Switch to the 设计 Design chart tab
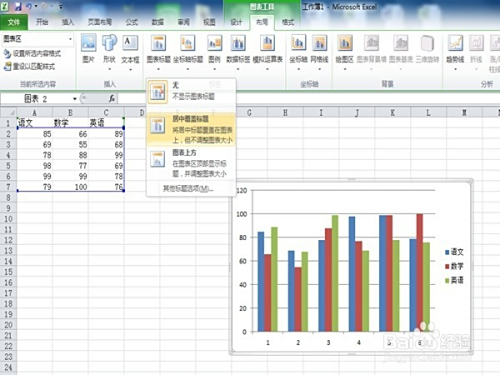The image size is (500, 375). (x=236, y=22)
